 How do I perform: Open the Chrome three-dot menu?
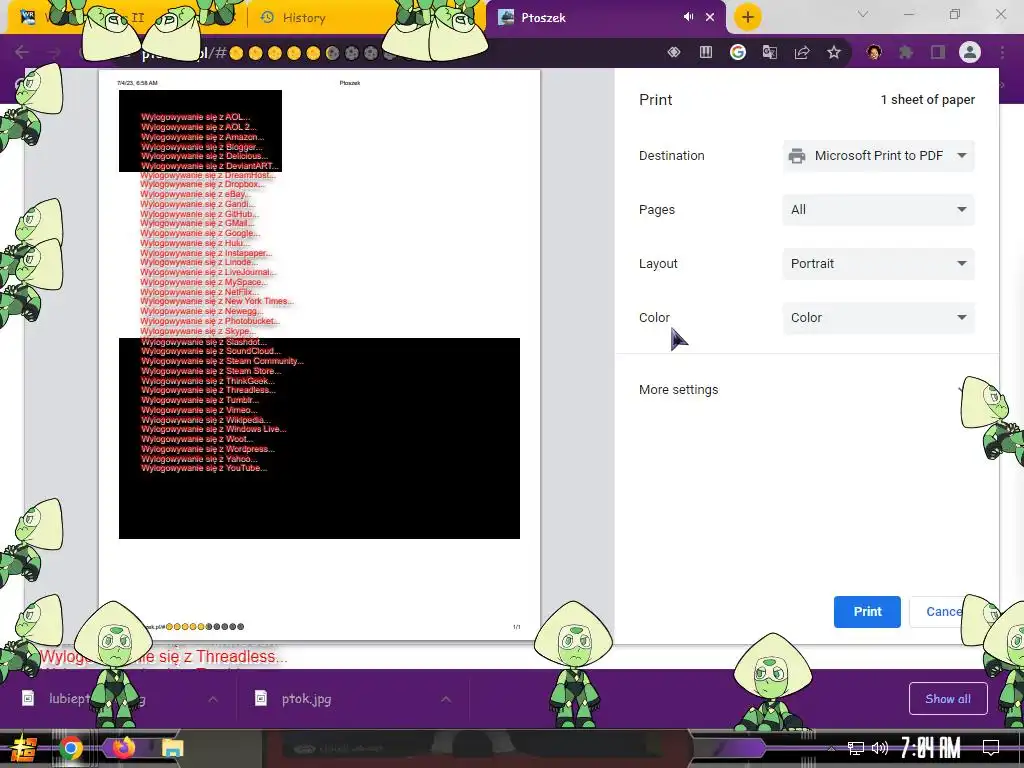pyautogui.click(x=1002, y=52)
